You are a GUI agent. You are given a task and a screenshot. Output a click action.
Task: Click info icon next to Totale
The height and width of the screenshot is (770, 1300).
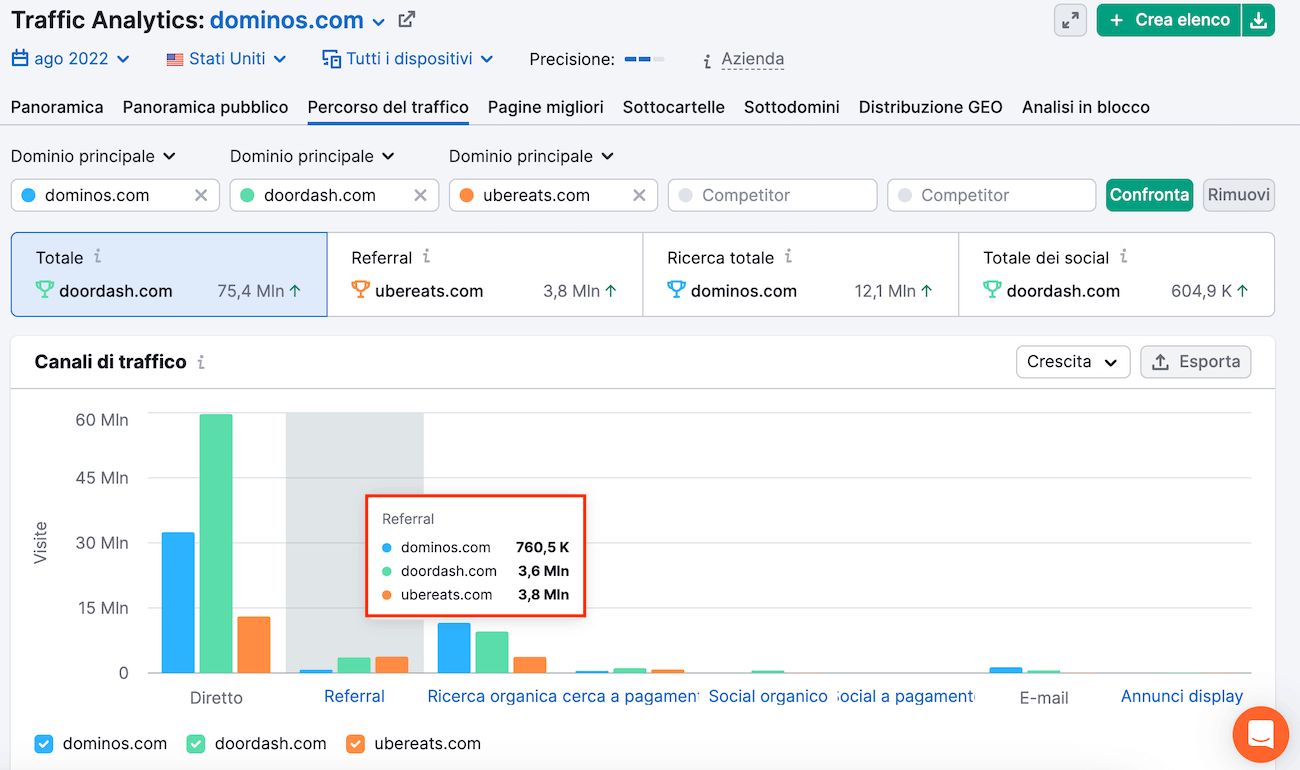tap(97, 257)
